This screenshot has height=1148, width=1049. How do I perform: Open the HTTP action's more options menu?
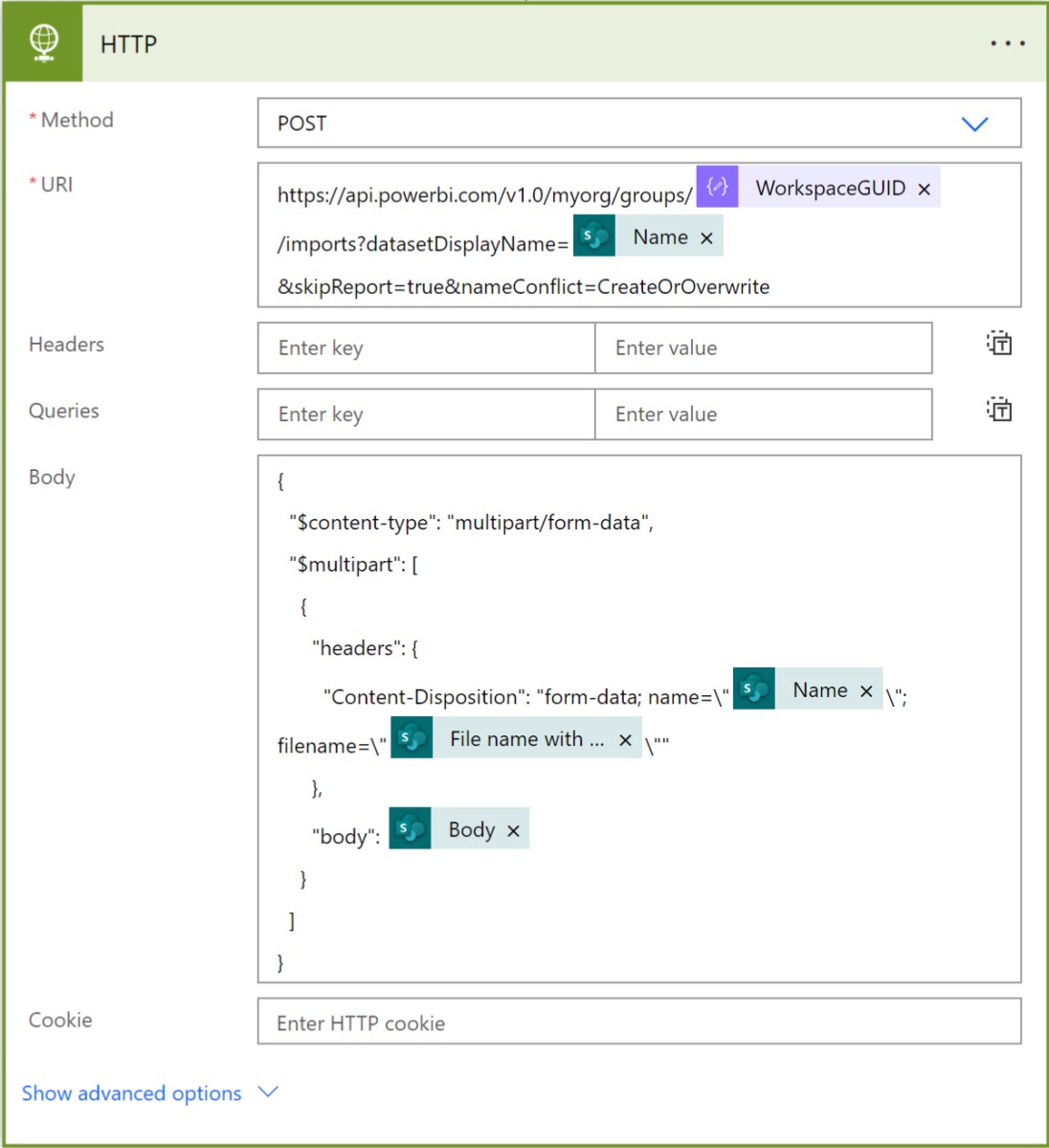tap(1008, 43)
